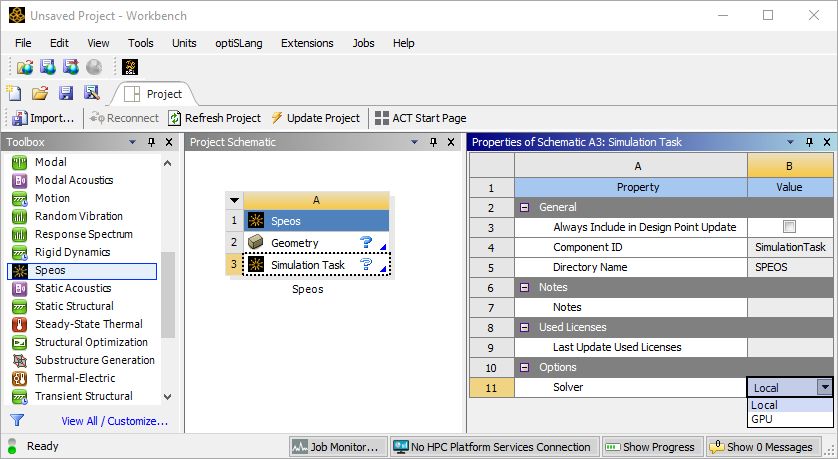Choose GPU from the Solver dropdown list
Viewport: 838px width, 459px height.
coord(762,419)
